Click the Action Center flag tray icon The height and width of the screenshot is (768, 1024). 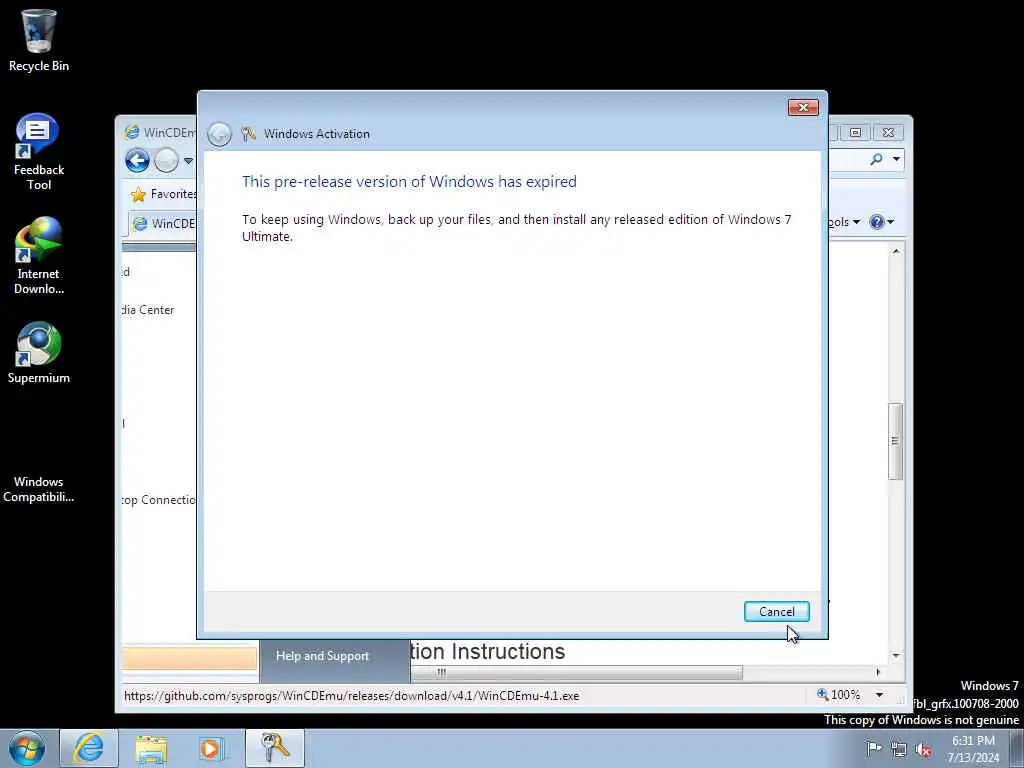click(874, 748)
